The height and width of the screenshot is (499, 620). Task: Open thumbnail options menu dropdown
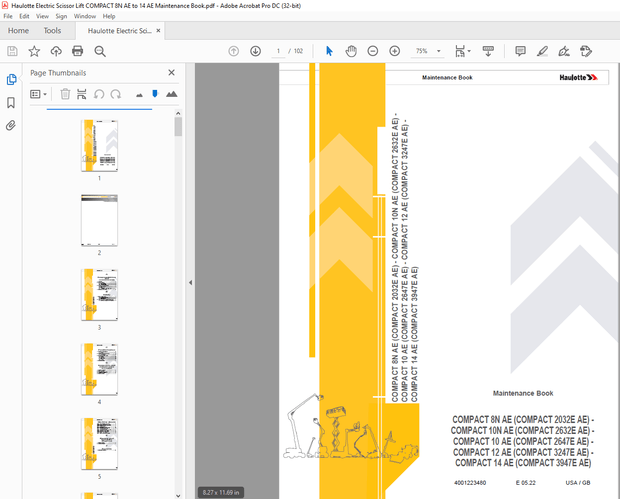point(39,94)
